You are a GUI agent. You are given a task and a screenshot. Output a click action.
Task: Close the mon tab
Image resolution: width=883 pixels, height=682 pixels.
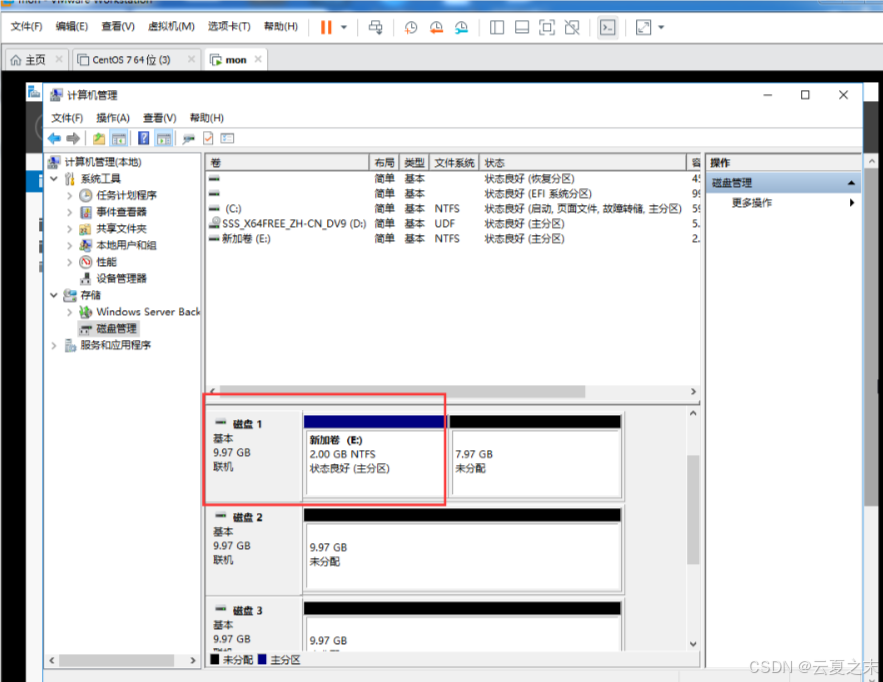click(x=258, y=59)
